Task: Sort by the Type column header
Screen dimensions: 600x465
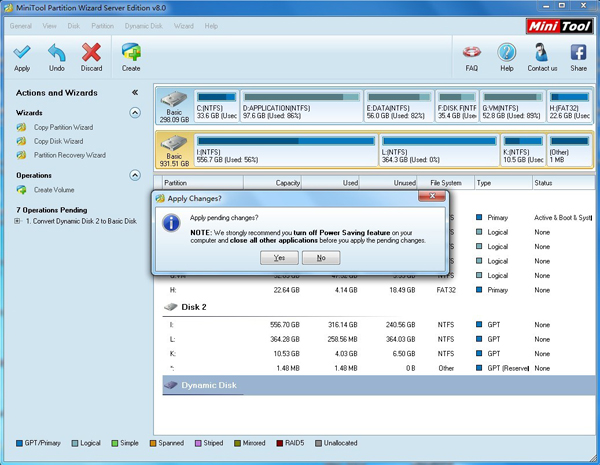Action: (x=504, y=183)
